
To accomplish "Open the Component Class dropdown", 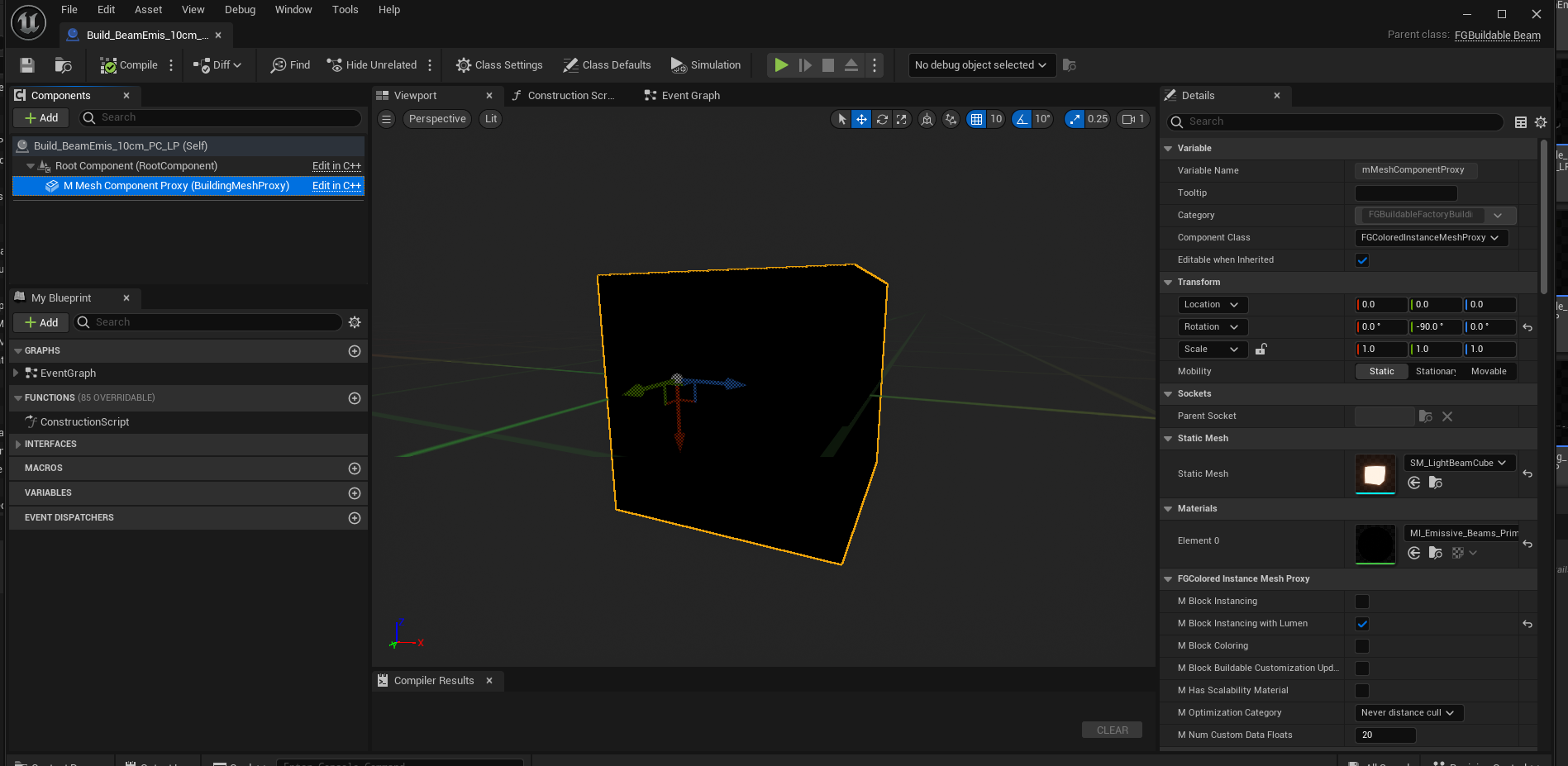I will [1431, 238].
